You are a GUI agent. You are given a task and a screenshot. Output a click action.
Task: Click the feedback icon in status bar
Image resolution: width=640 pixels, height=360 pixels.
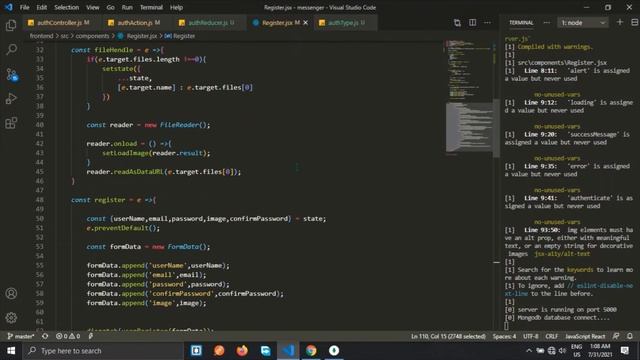[x=616, y=336]
